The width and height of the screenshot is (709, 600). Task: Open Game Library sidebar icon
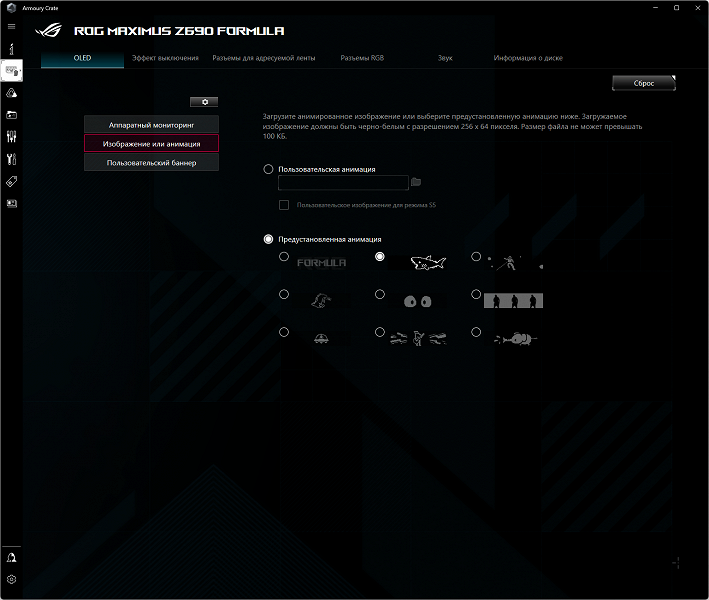click(x=12, y=115)
